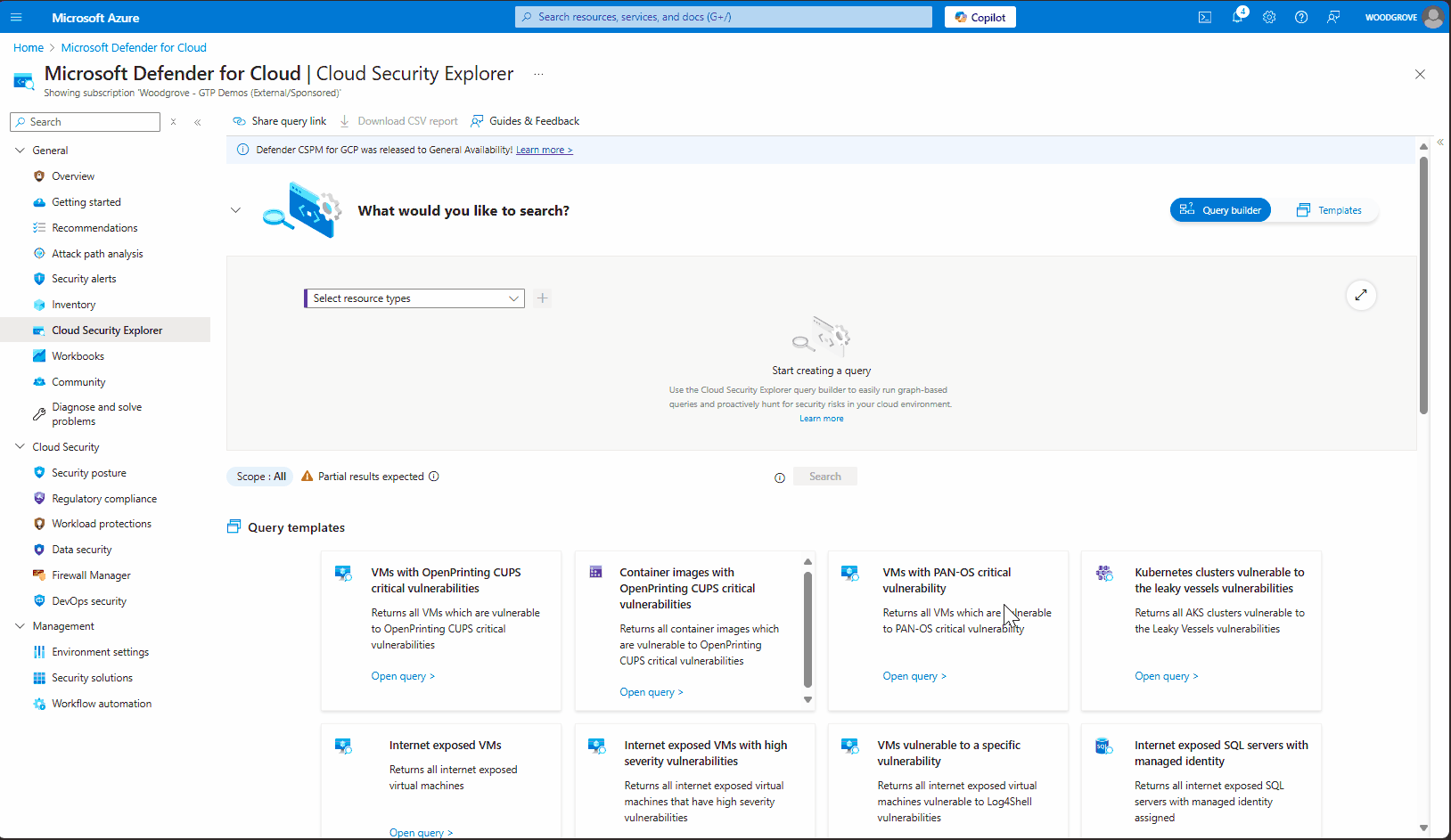Collapse the What would you like to search section
Image resolution: width=1451 pixels, height=840 pixels.
coord(235,210)
